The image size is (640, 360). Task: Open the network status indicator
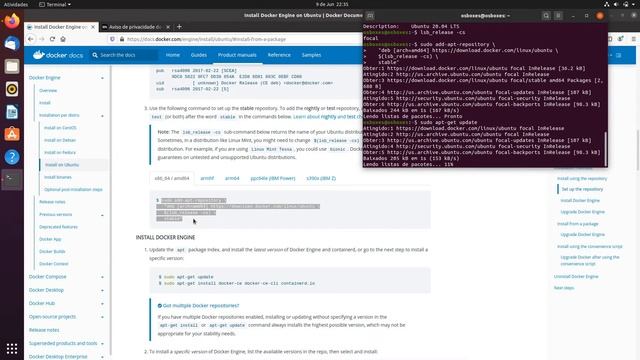[607, 4]
